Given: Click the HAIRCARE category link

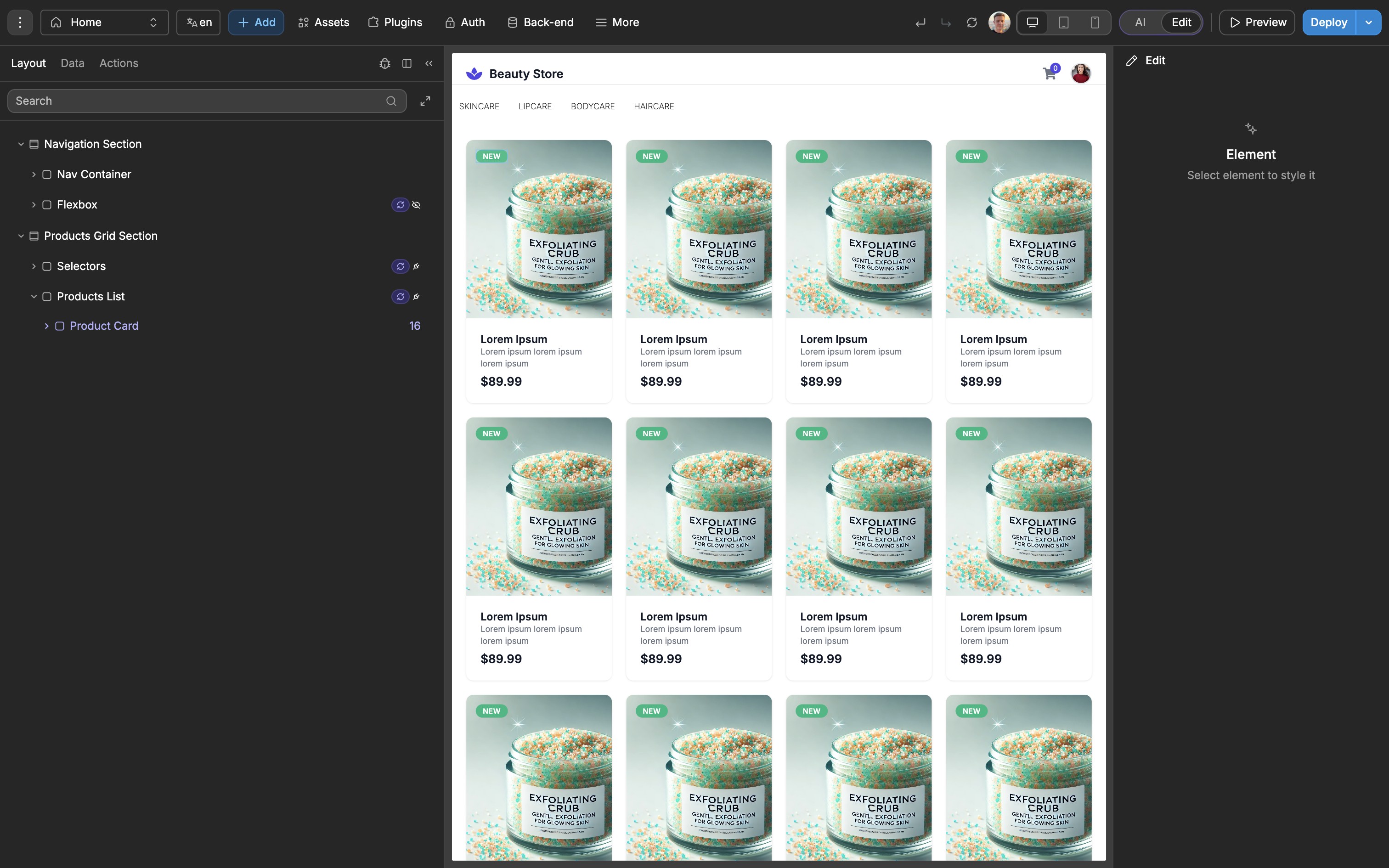Looking at the screenshot, I should pyautogui.click(x=654, y=107).
